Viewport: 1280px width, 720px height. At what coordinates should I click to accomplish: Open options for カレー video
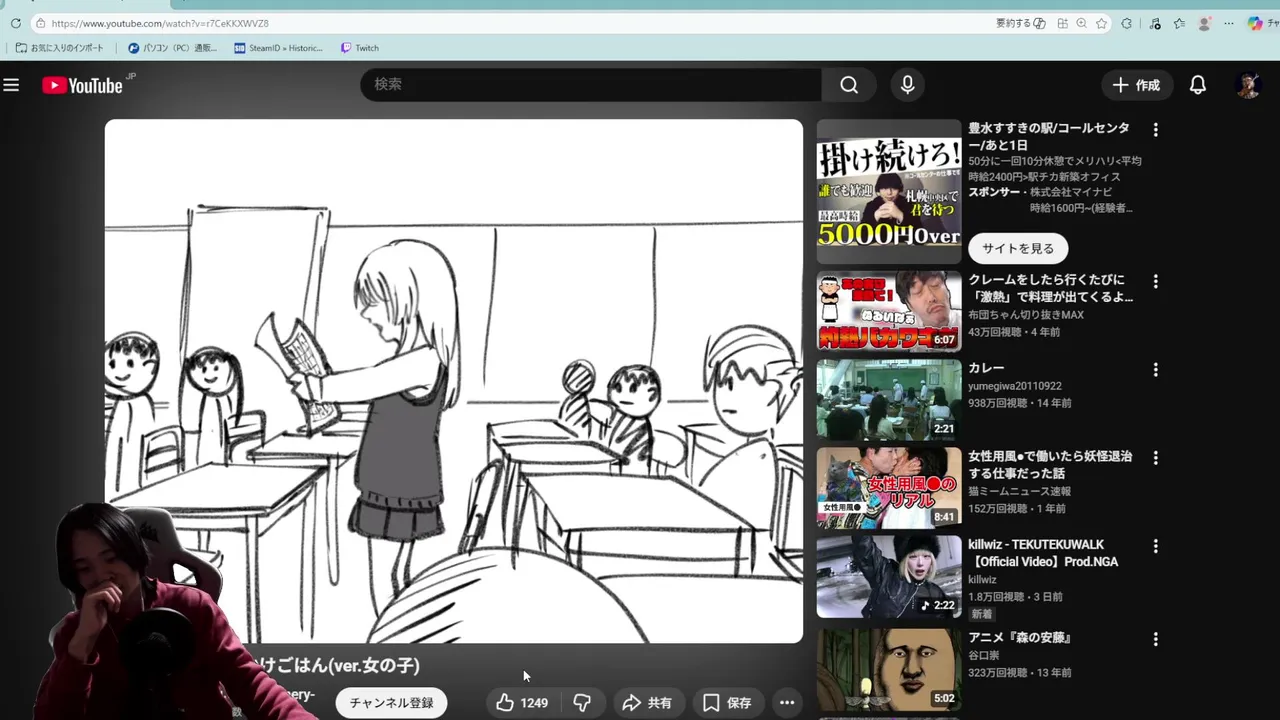pos(1155,370)
